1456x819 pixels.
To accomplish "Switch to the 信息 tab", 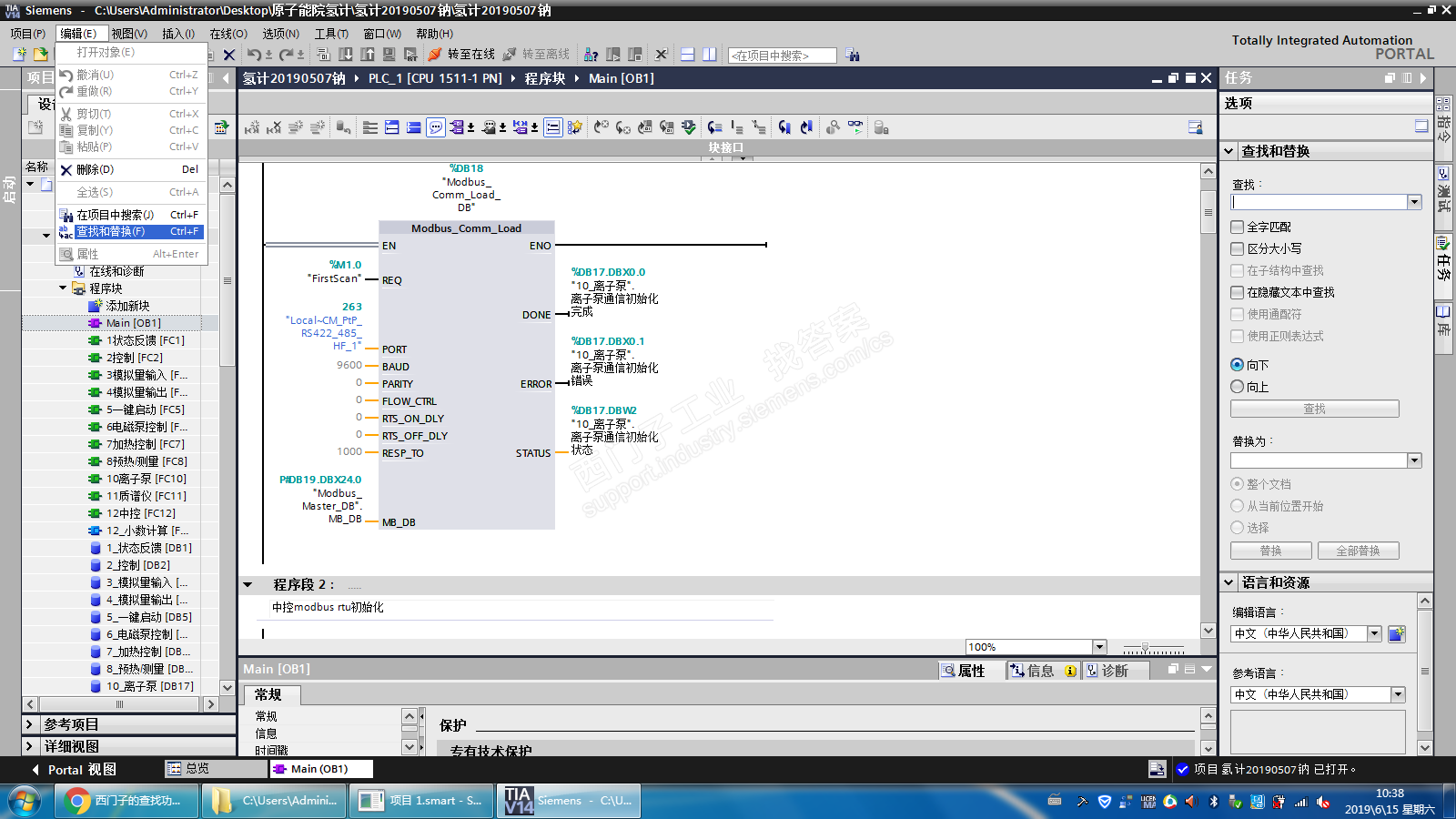I will tap(1043, 671).
